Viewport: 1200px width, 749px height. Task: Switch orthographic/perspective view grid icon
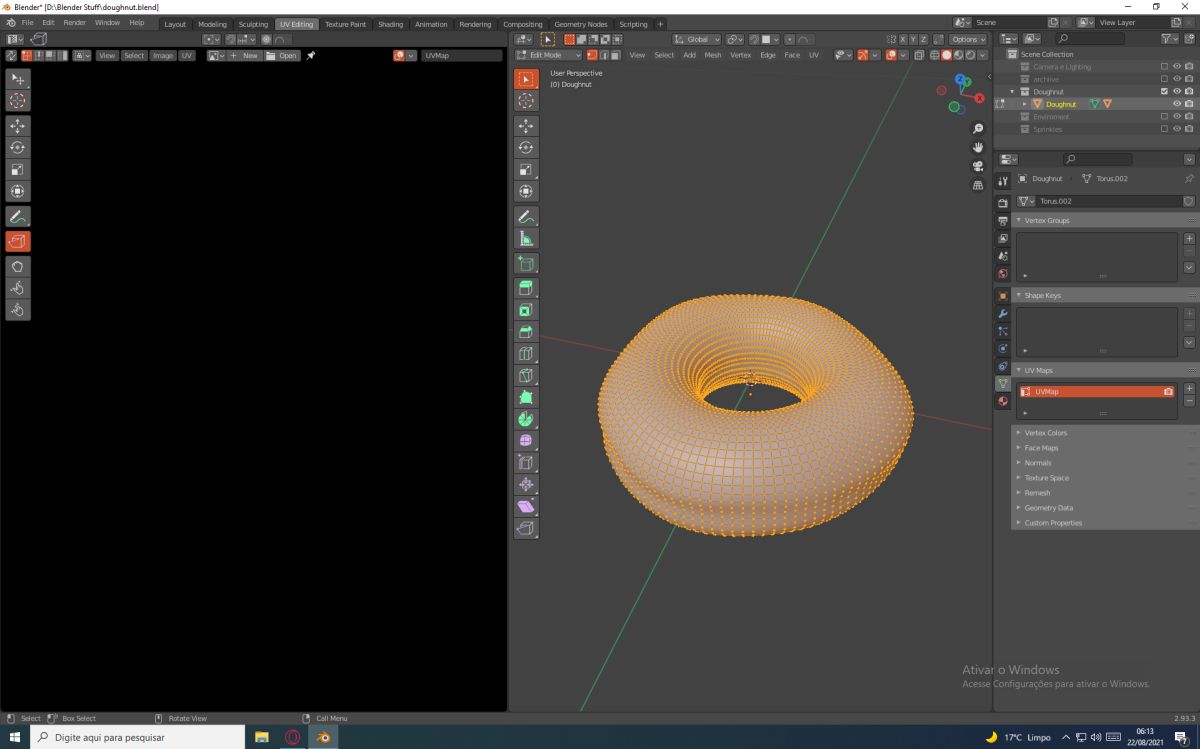978,185
